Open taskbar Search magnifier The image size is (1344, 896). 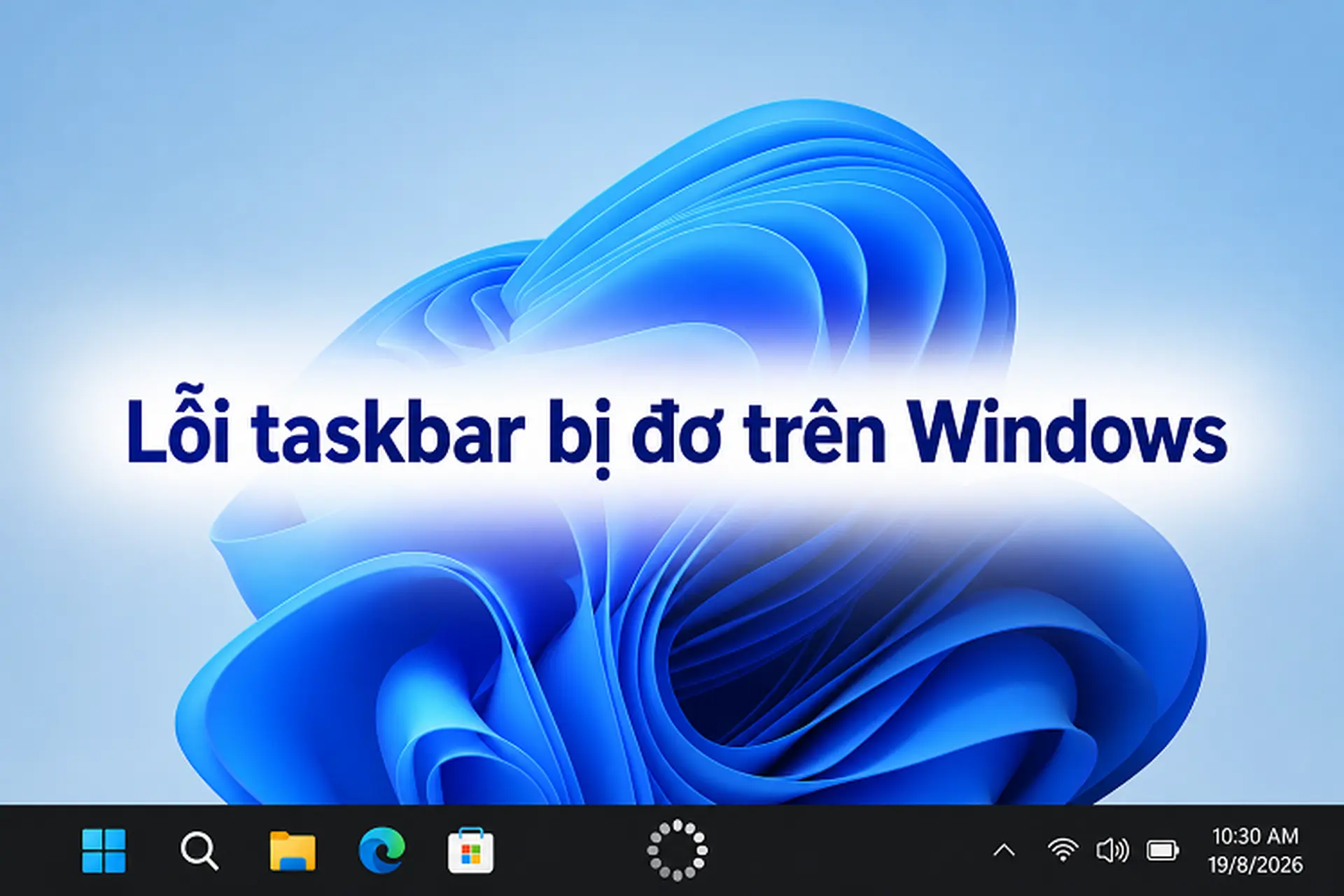click(199, 851)
